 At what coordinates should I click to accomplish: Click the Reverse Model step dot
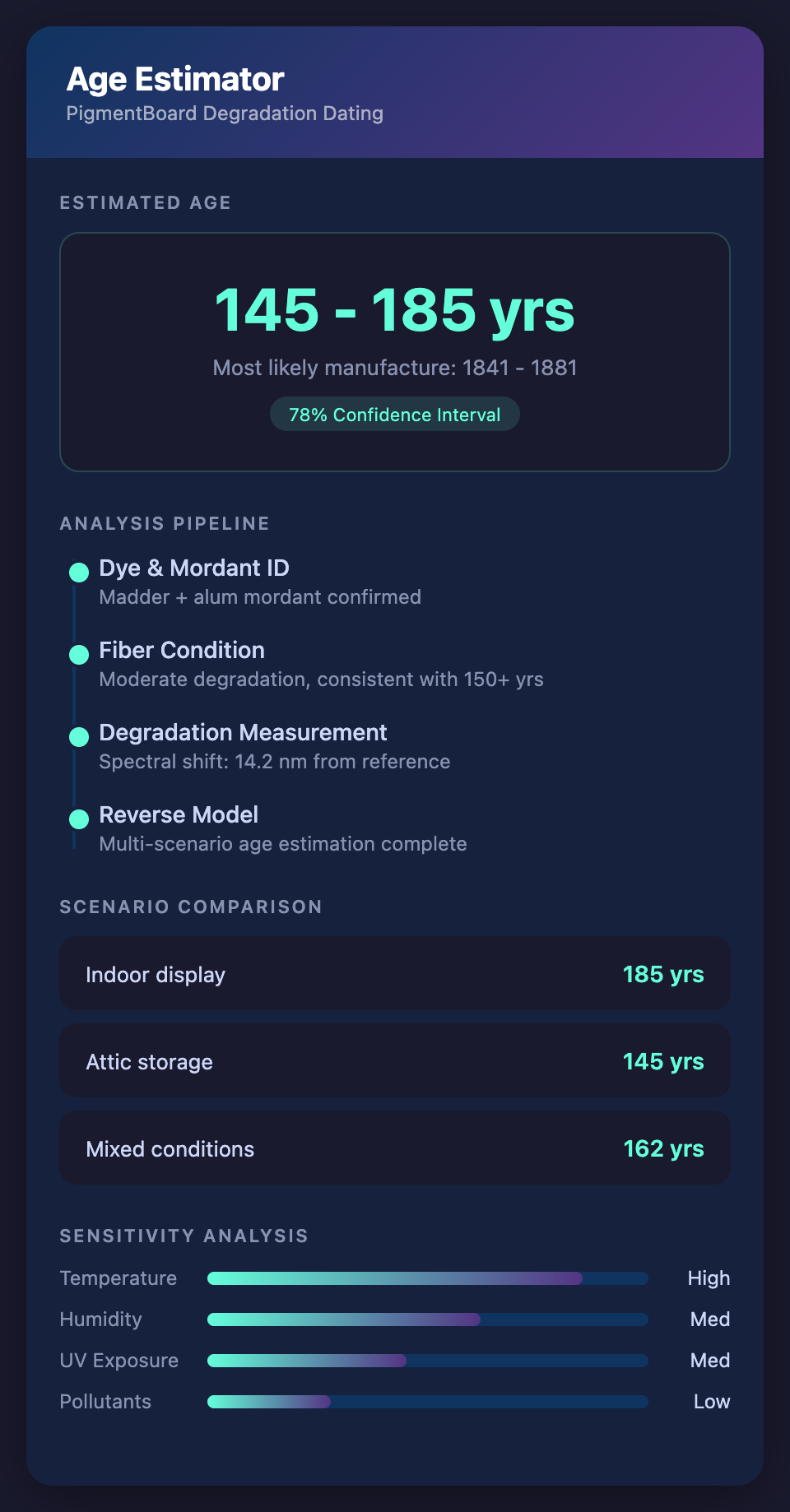79,819
